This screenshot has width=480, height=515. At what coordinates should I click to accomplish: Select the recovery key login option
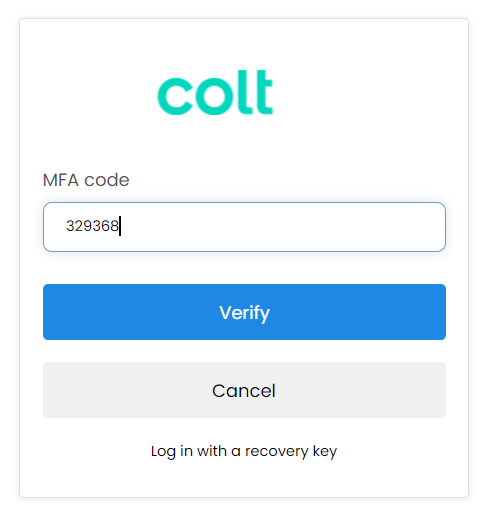click(x=244, y=451)
